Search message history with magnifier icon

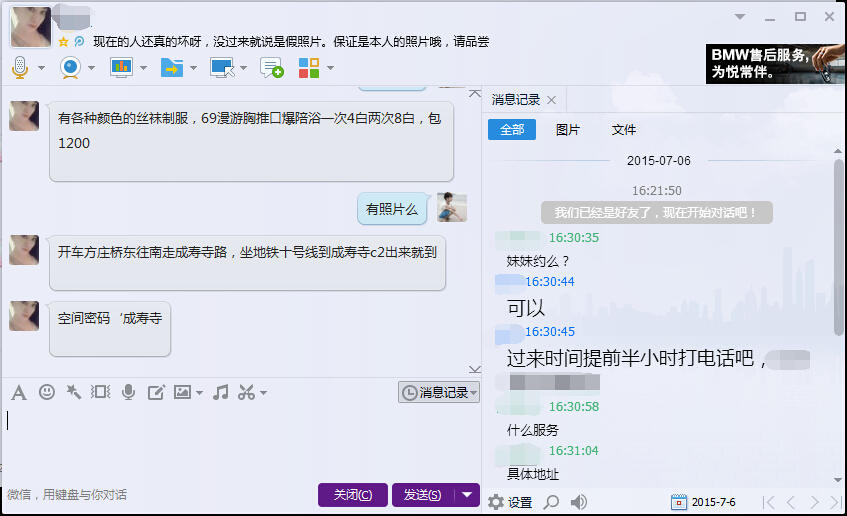pyautogui.click(x=551, y=502)
